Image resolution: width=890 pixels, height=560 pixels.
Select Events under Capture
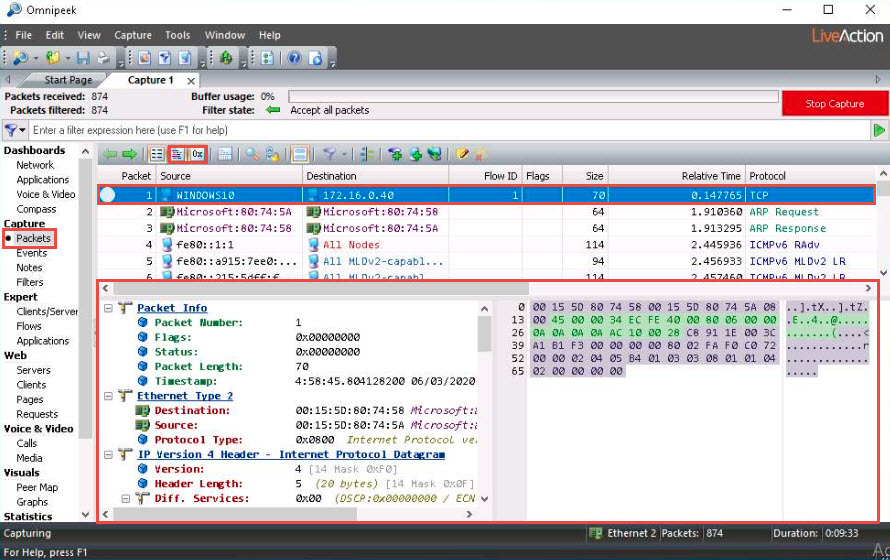tap(31, 253)
